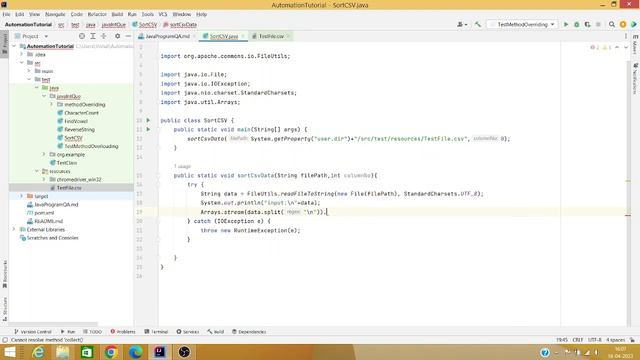The height and width of the screenshot is (360, 640).
Task: Open ReverseString class in tree
Action: [x=80, y=129]
